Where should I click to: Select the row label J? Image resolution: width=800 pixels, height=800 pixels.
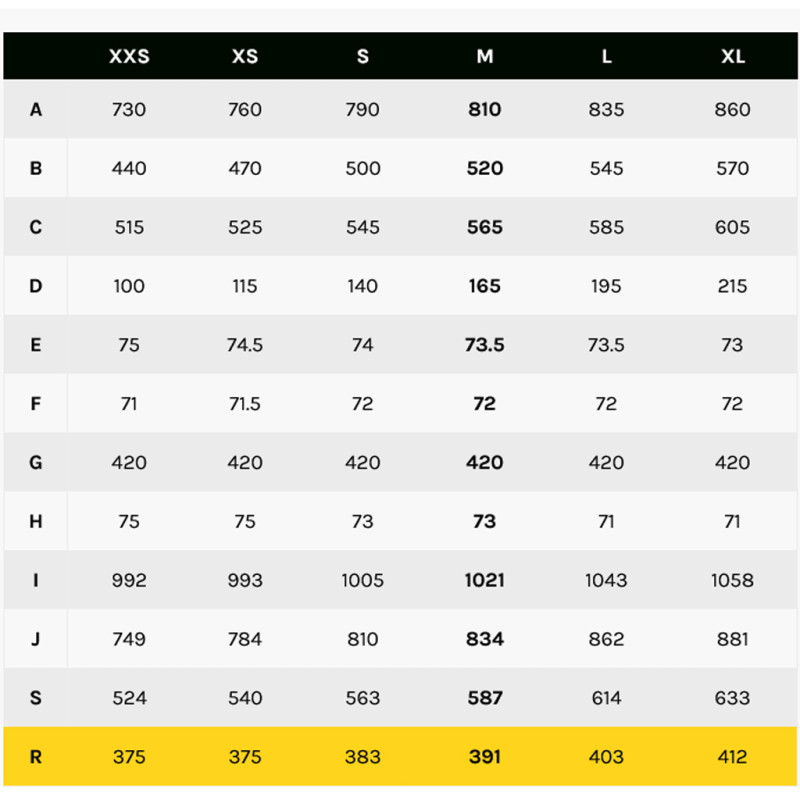(36, 639)
